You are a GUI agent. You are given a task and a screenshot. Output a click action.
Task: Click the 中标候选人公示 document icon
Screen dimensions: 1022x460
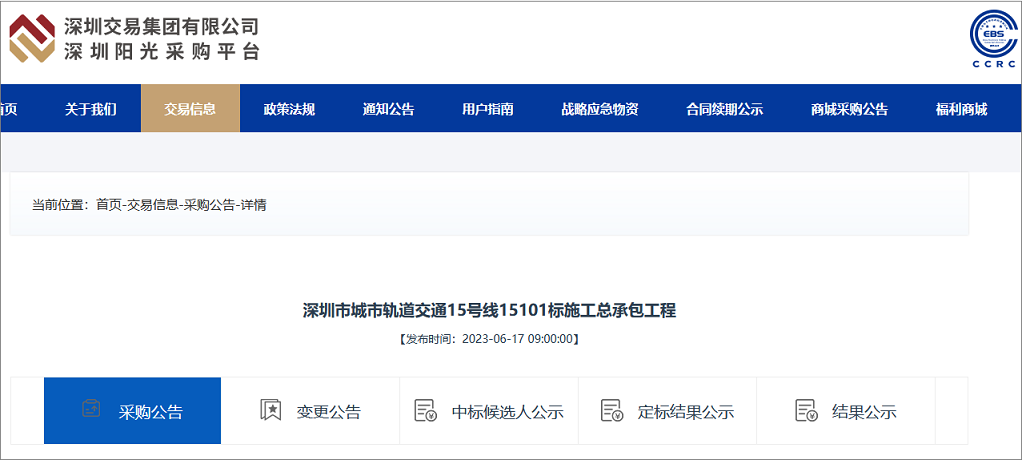(x=425, y=410)
